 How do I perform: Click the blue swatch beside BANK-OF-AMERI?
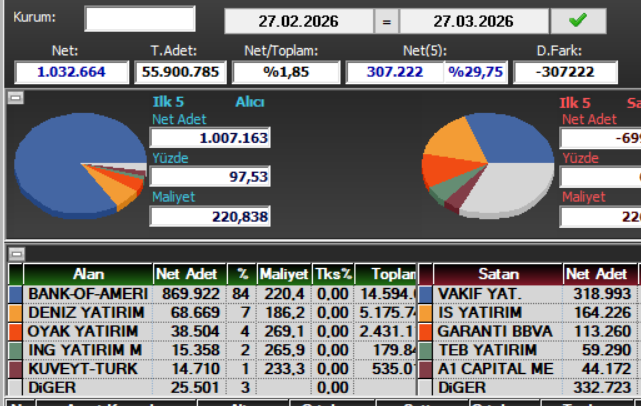click(x=16, y=294)
